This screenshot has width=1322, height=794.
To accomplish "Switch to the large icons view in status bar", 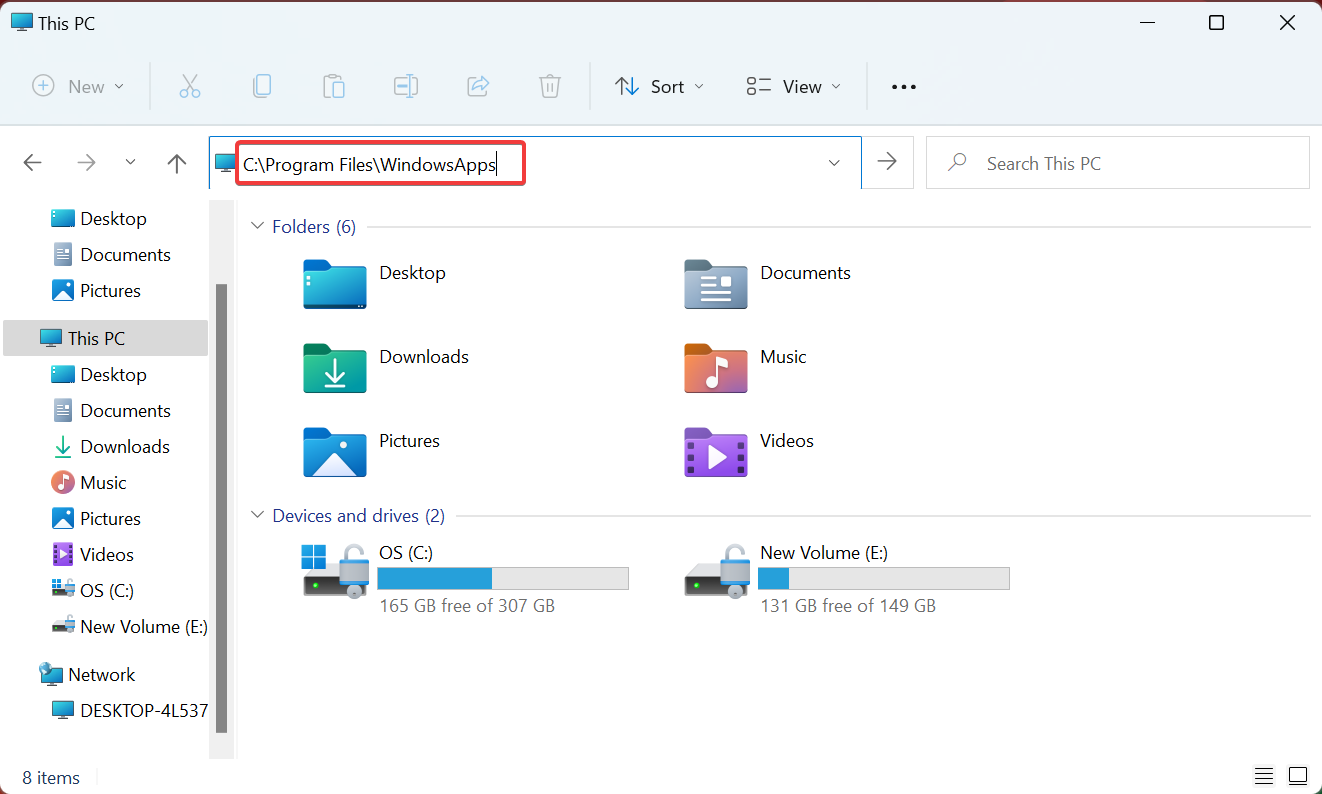I will coord(1298,776).
